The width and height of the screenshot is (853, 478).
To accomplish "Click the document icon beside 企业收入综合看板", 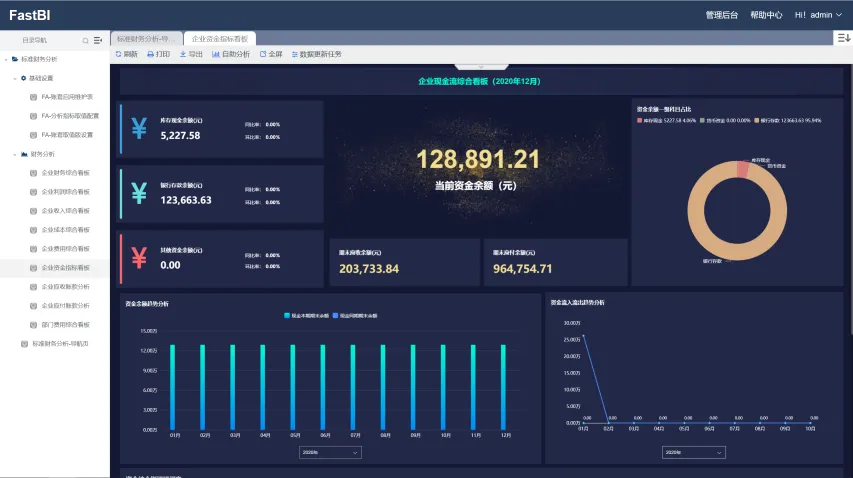I will (33, 211).
